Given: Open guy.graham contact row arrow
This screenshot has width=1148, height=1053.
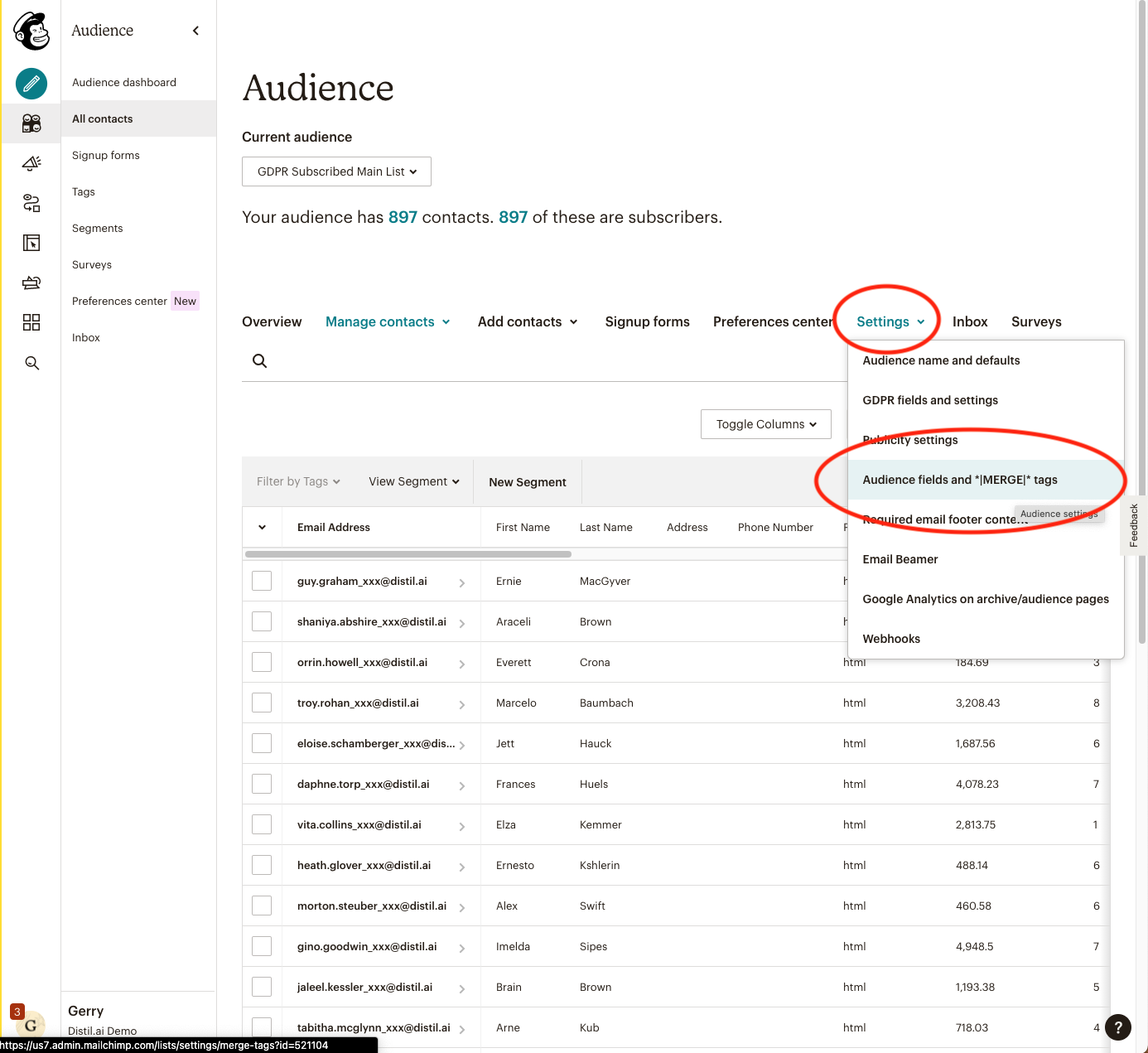Looking at the screenshot, I should (461, 583).
